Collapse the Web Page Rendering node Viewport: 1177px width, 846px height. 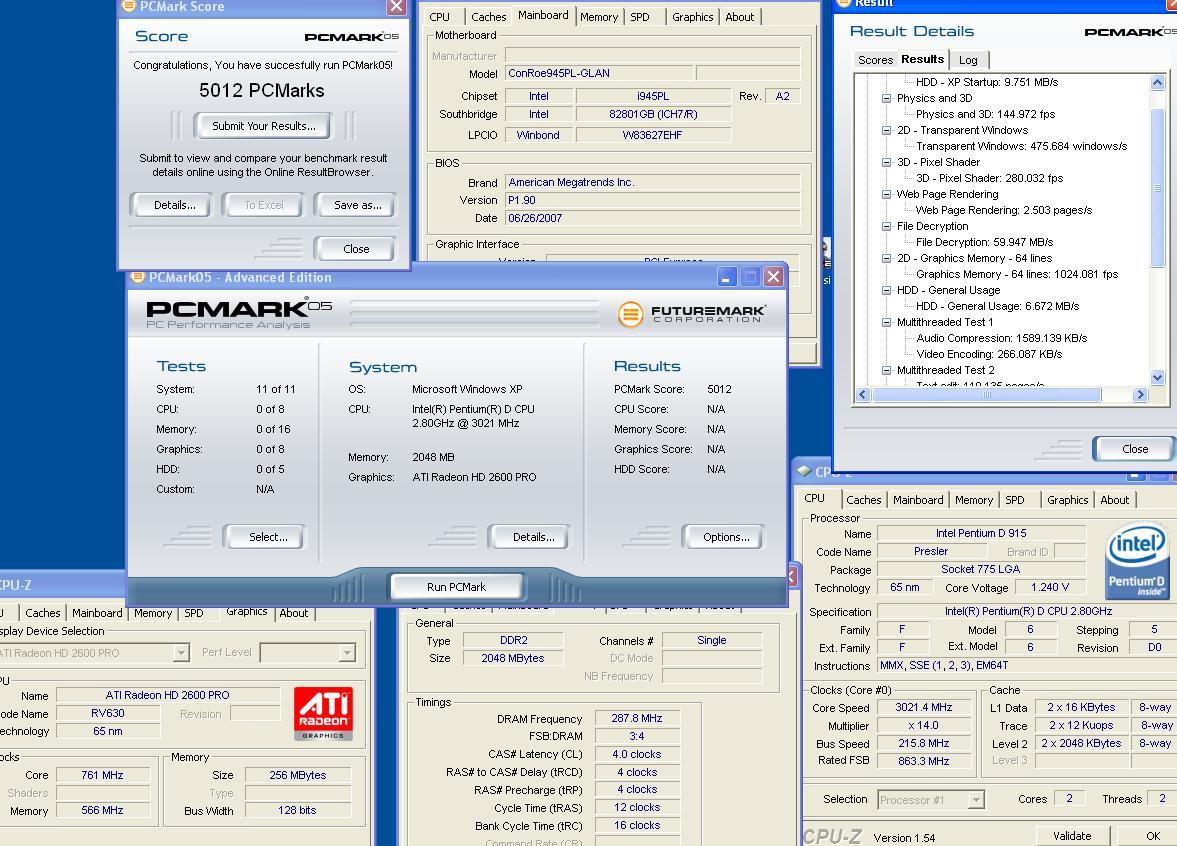point(887,194)
